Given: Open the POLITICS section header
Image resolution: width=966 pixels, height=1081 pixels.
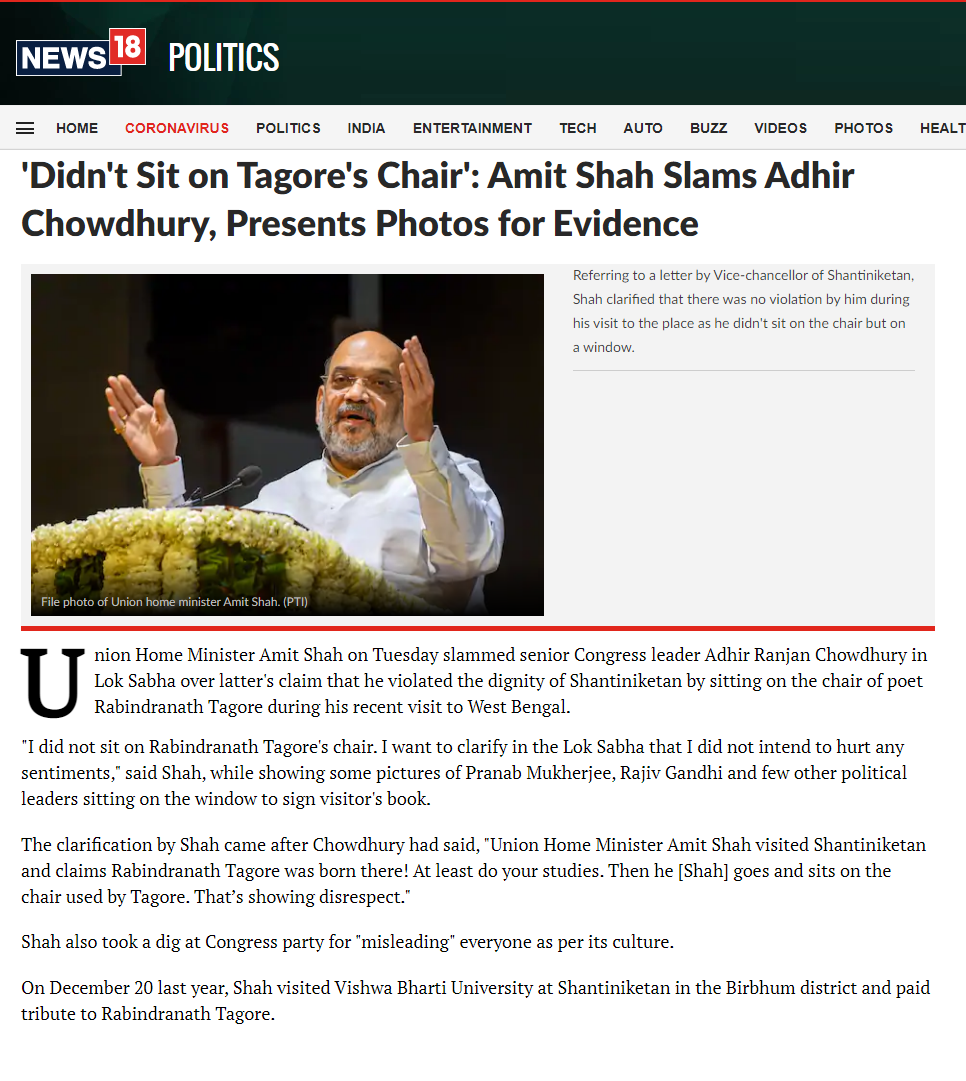Looking at the screenshot, I should tap(223, 57).
